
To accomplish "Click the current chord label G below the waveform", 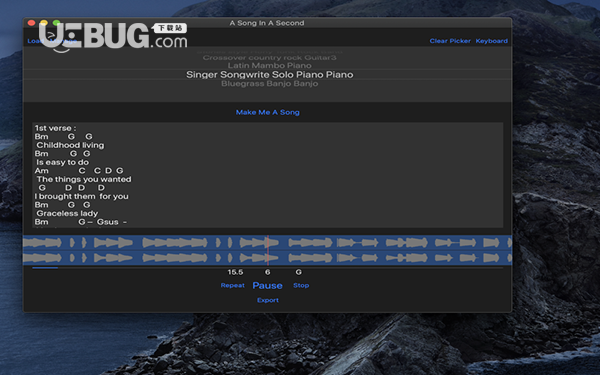I will pos(298,272).
